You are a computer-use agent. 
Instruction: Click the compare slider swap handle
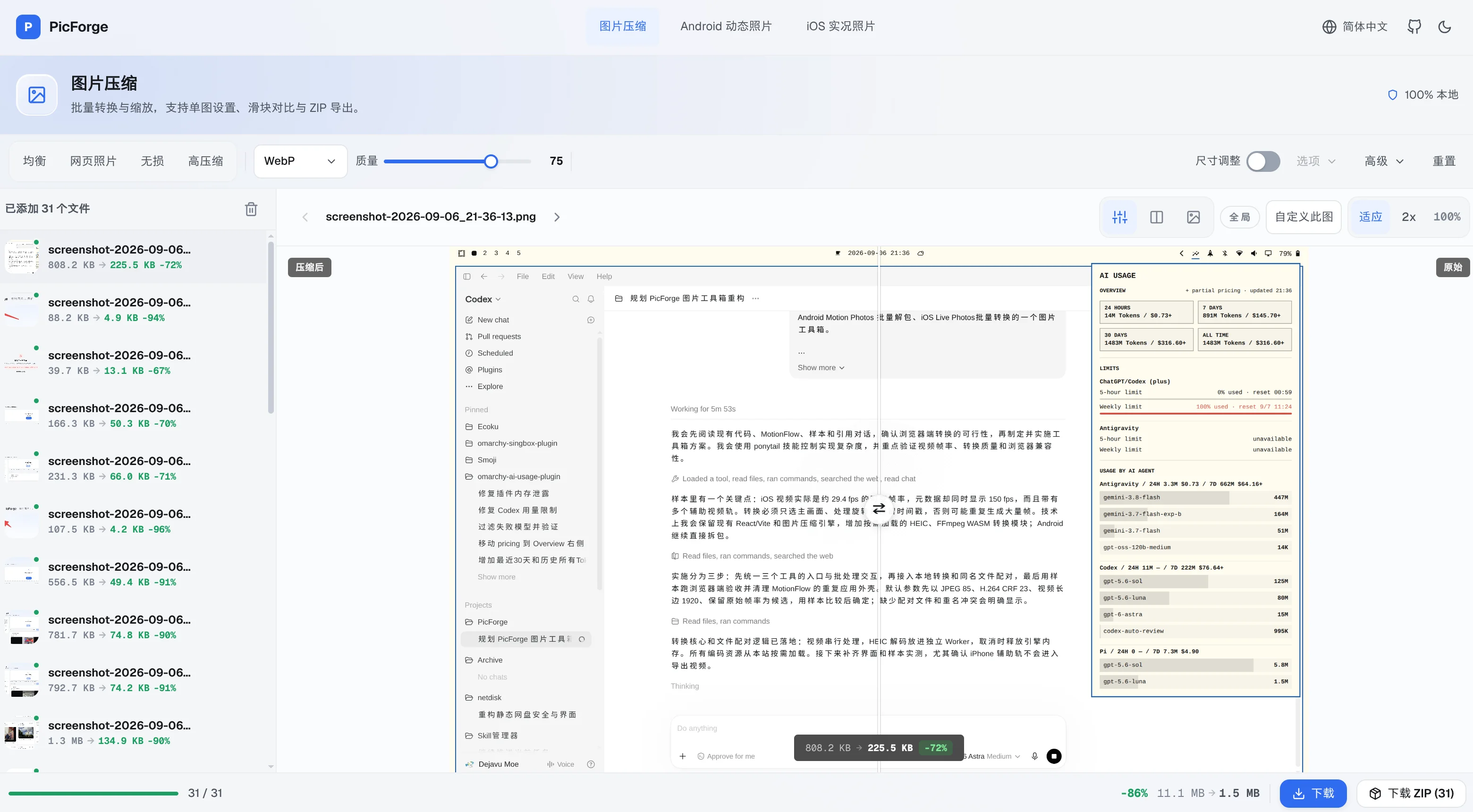click(879, 508)
